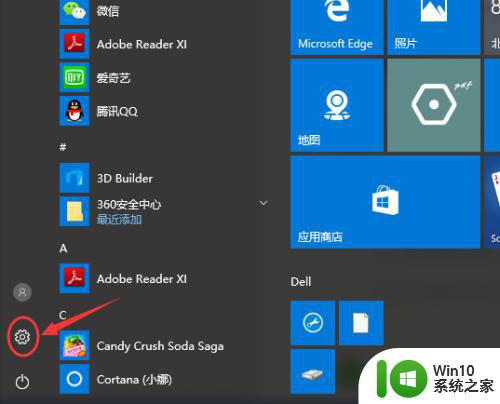Click the 微信 name text
Screen dimensions: 500x404
point(108,11)
